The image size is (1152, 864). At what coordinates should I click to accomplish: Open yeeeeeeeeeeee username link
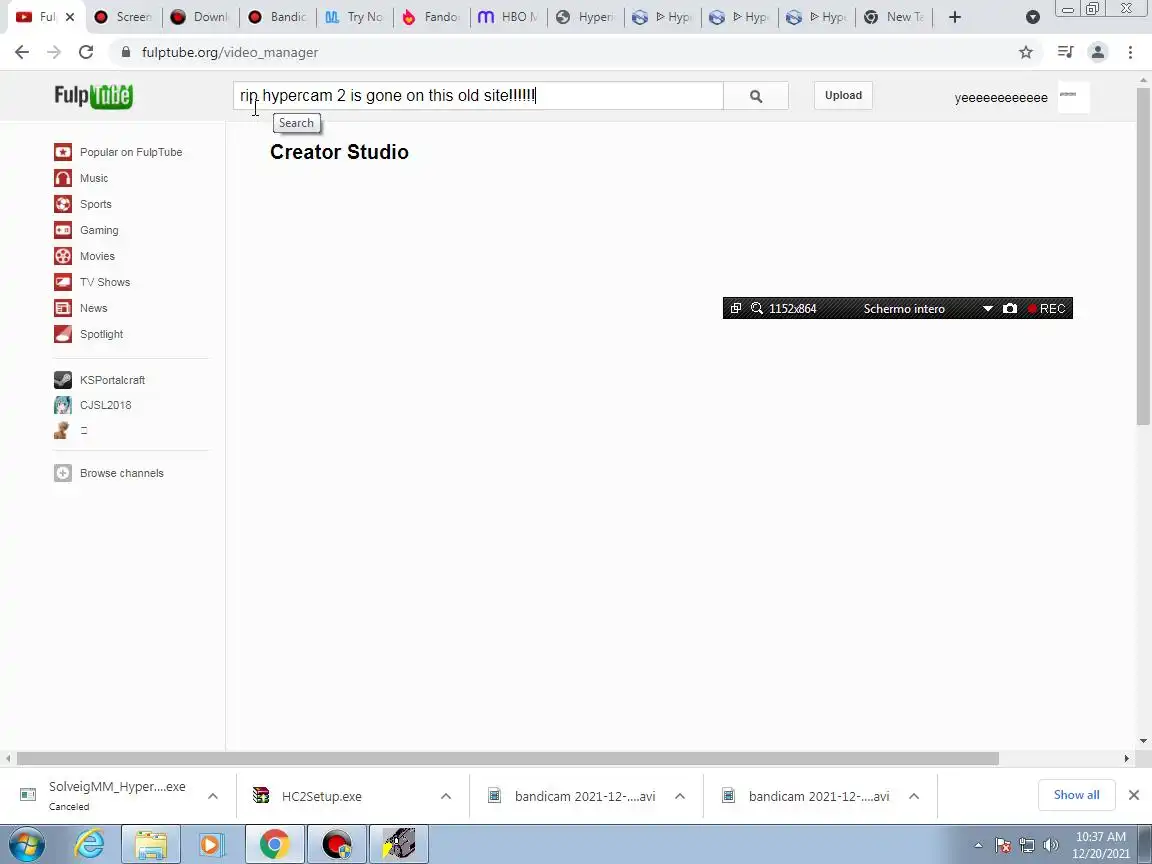tap(1001, 98)
